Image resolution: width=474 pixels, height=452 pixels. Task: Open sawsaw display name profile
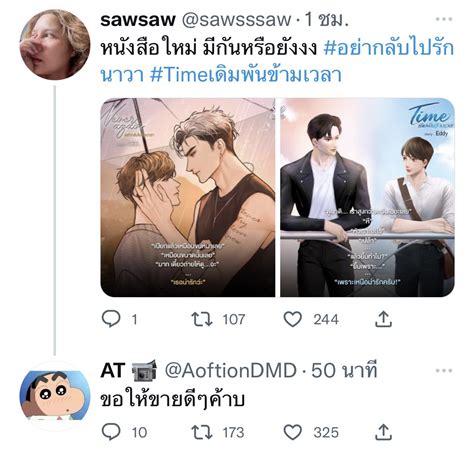click(138, 20)
